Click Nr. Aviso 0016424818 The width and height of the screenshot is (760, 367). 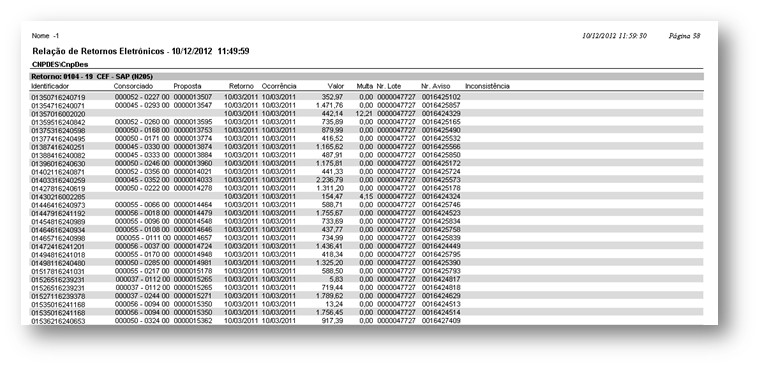[441, 287]
